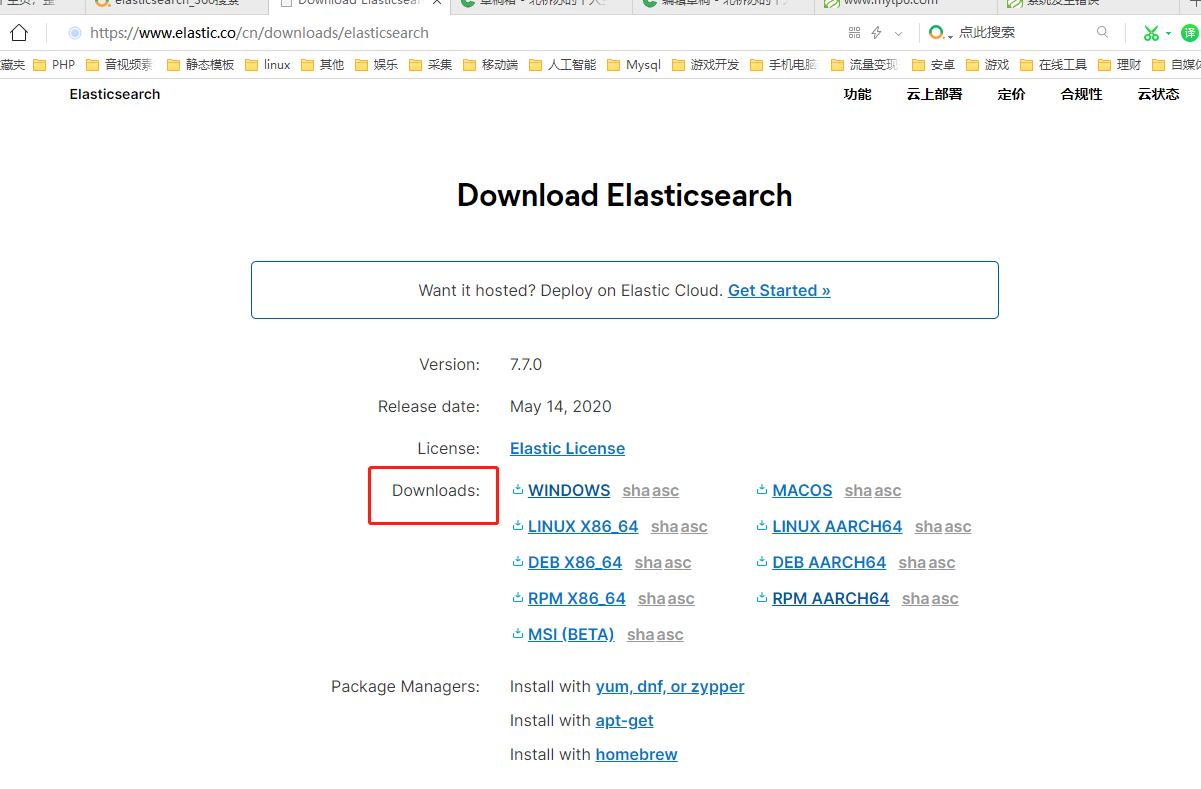Open the 游戏开发 bookmark folder
This screenshot has height=789, width=1201.
[705, 65]
